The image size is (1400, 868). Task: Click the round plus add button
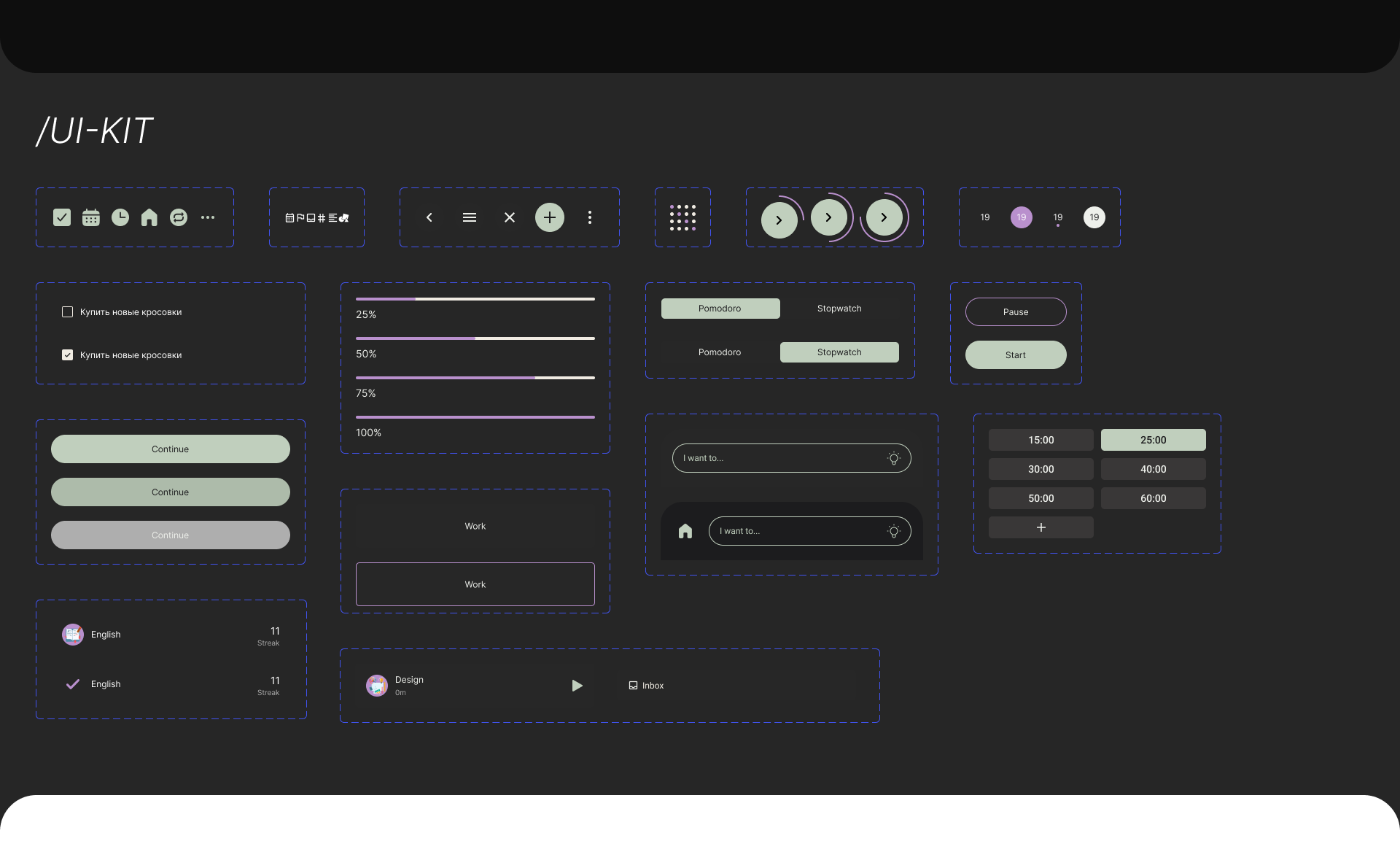(550, 217)
